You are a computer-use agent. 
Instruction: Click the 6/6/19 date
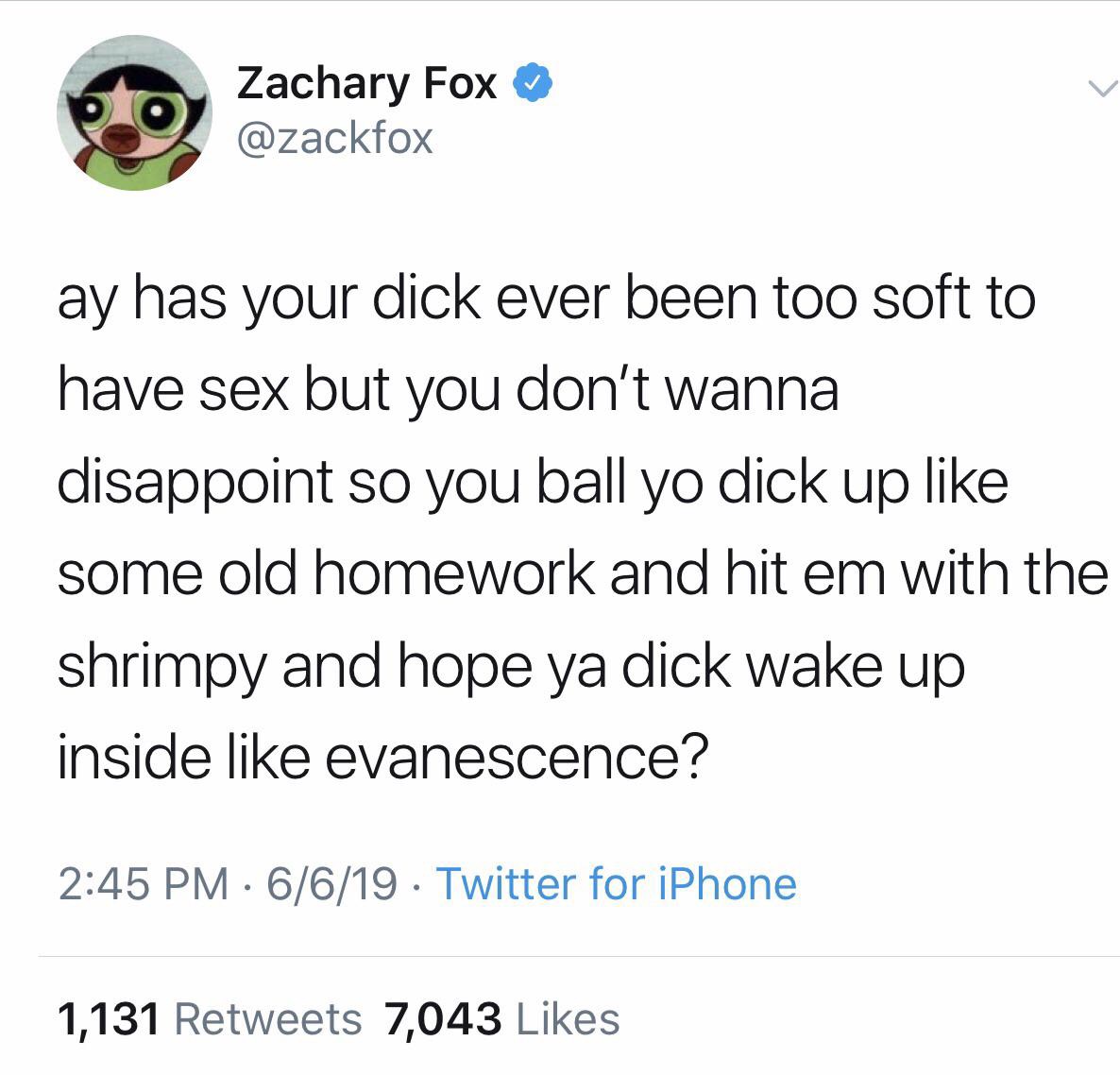coord(331,884)
